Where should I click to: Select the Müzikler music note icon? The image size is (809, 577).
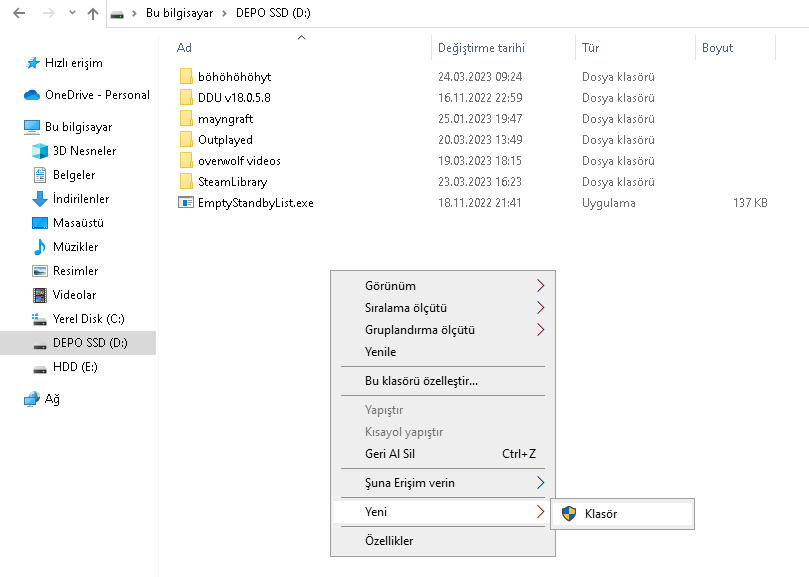coord(40,247)
